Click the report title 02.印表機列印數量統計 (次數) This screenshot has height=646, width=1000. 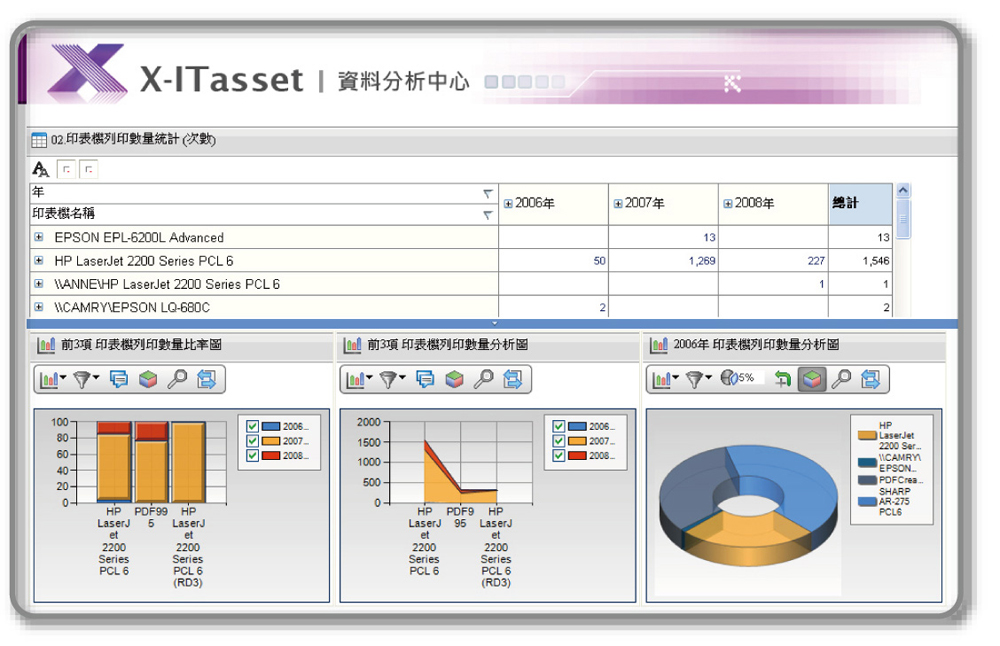[x=133, y=140]
